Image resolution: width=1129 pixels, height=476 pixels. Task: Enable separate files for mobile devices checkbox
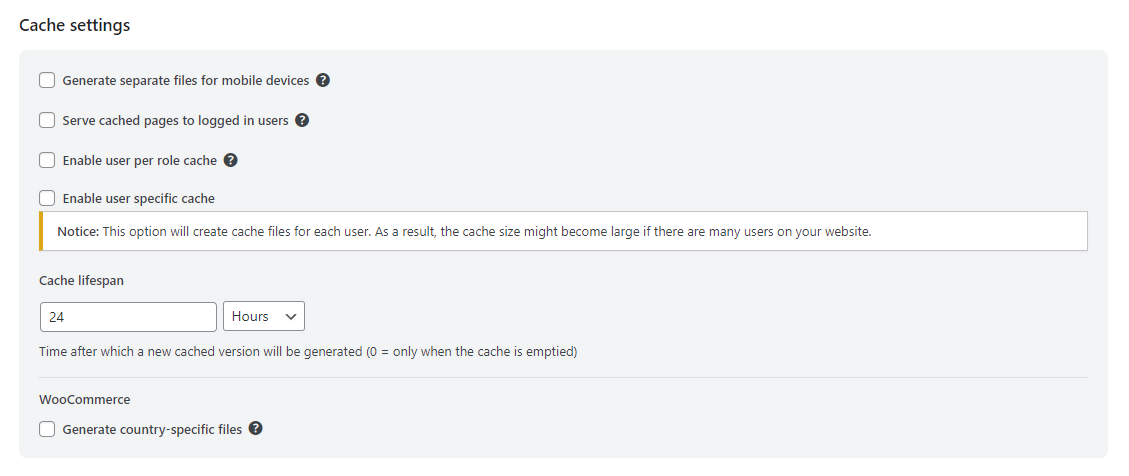pos(47,80)
